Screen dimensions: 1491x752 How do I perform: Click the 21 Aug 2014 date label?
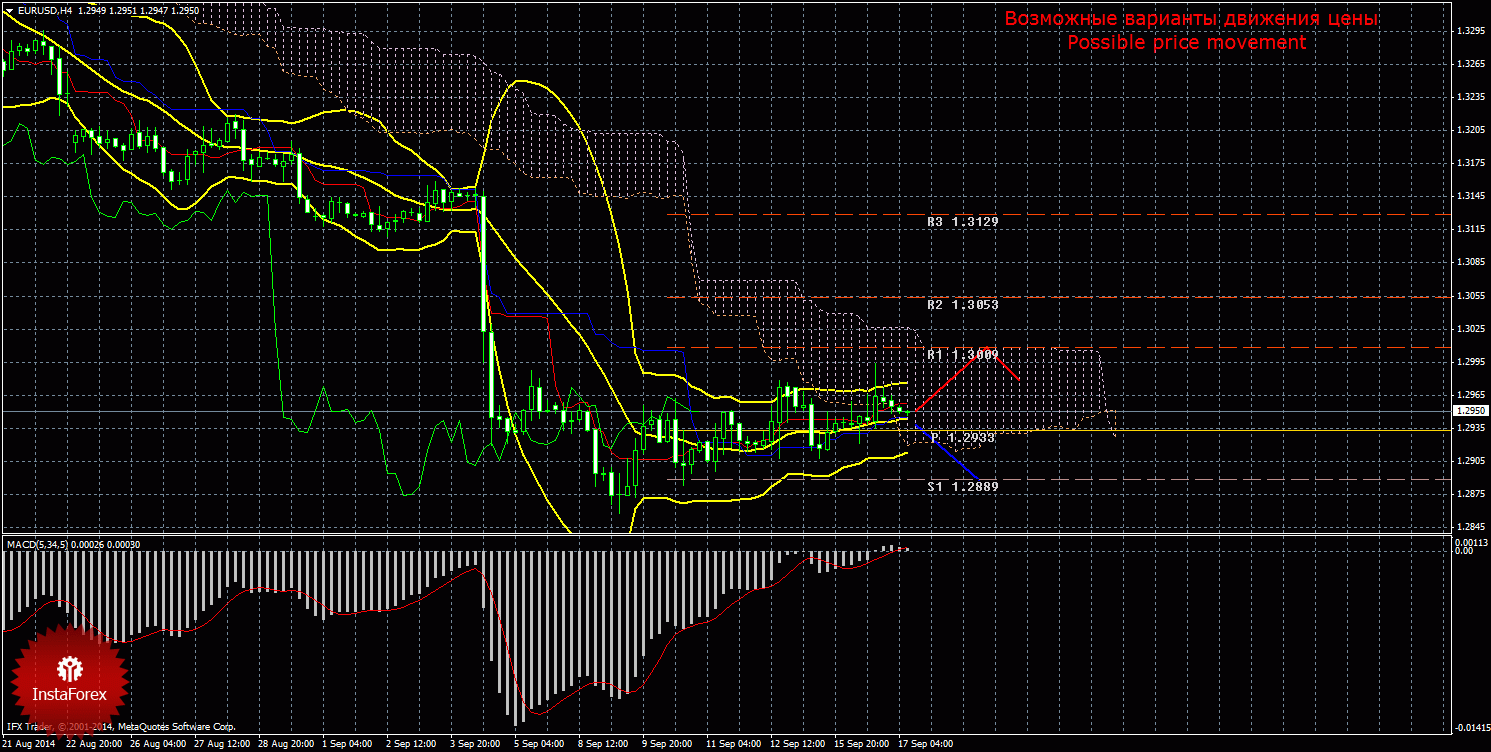coord(29,745)
